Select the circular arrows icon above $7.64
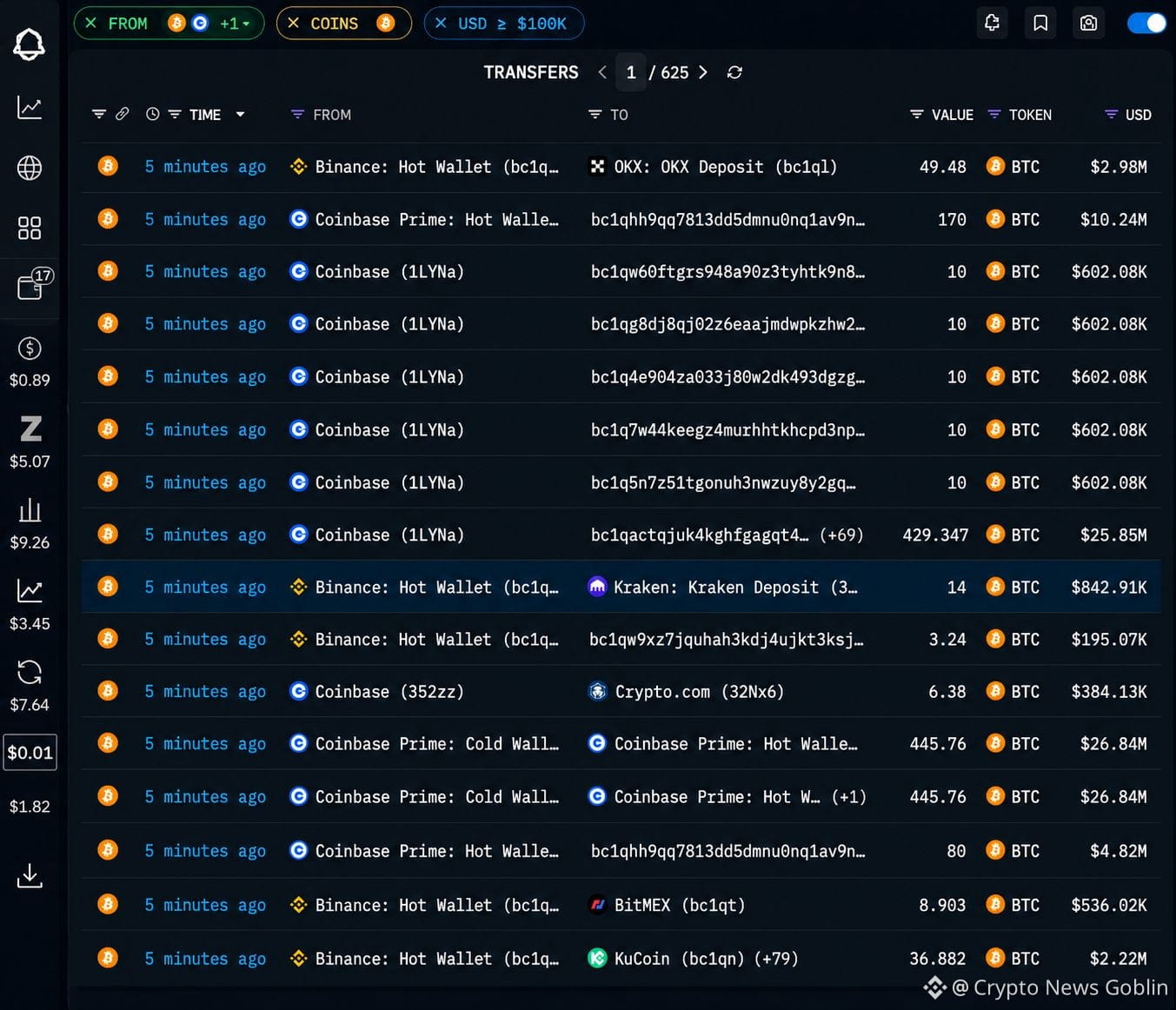This screenshot has width=1176, height=1010. (x=30, y=672)
